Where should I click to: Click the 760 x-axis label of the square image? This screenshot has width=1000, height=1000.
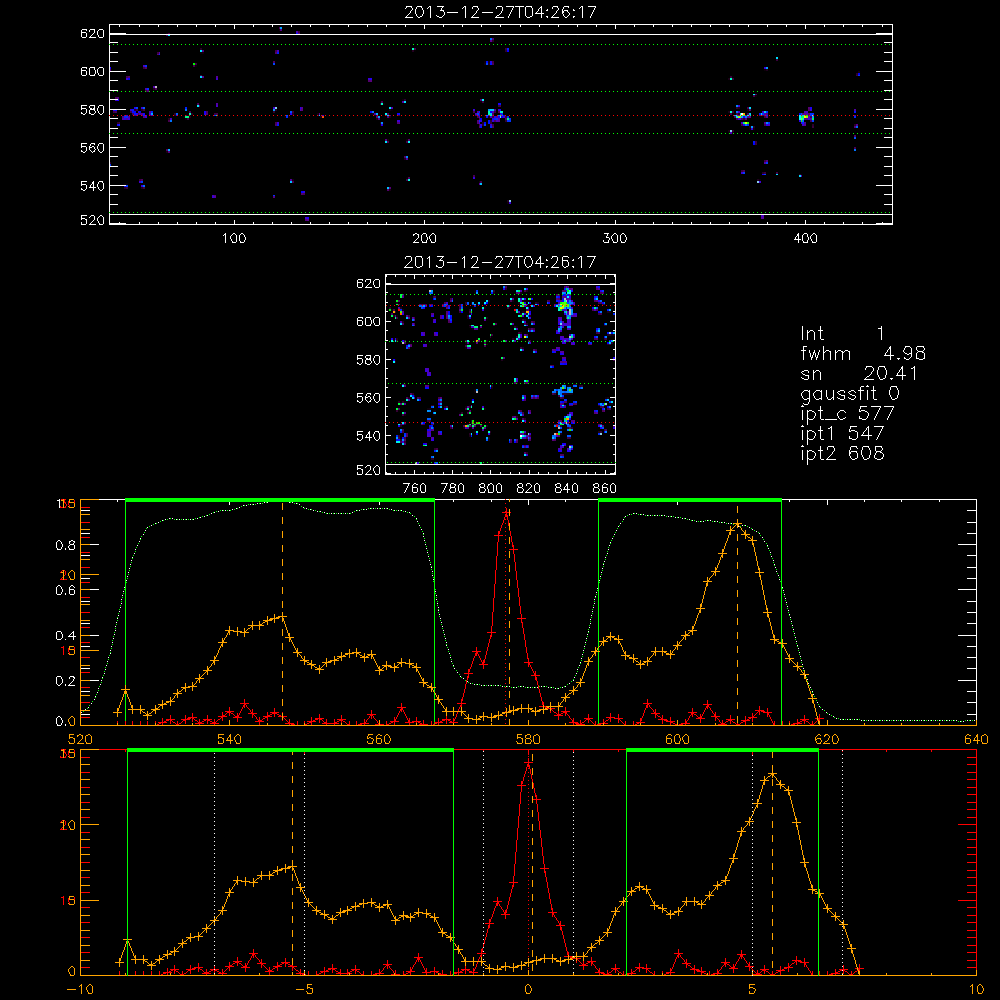tap(415, 489)
